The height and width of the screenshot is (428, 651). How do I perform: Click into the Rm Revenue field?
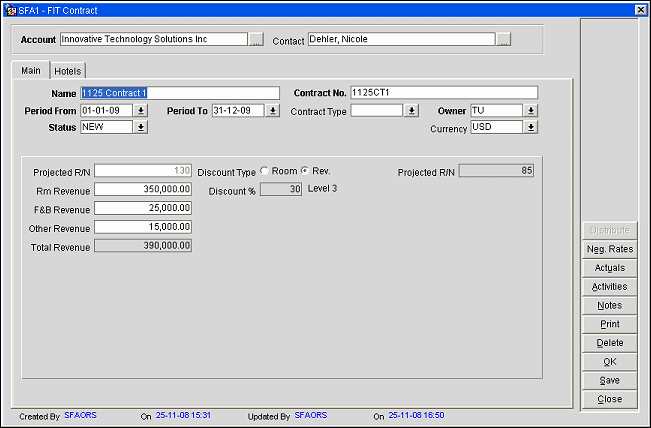(x=143, y=190)
